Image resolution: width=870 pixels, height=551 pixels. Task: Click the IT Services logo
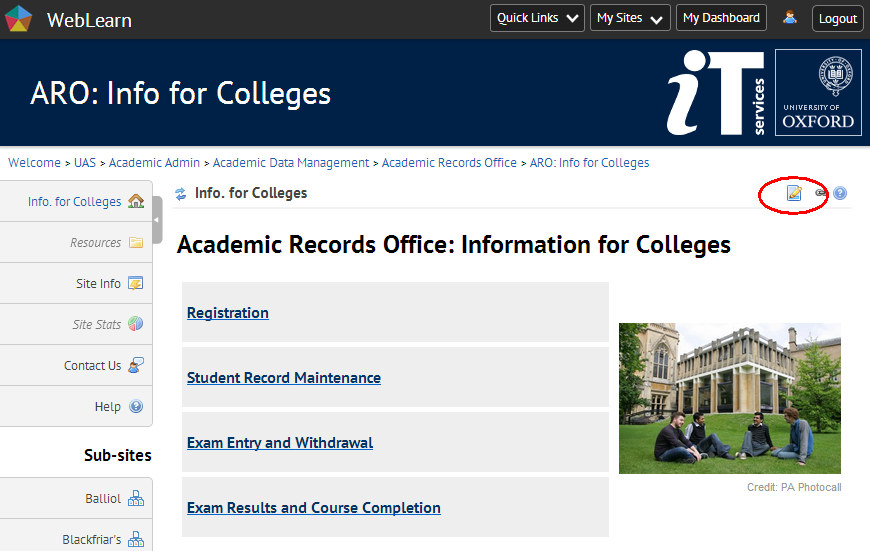tap(716, 93)
